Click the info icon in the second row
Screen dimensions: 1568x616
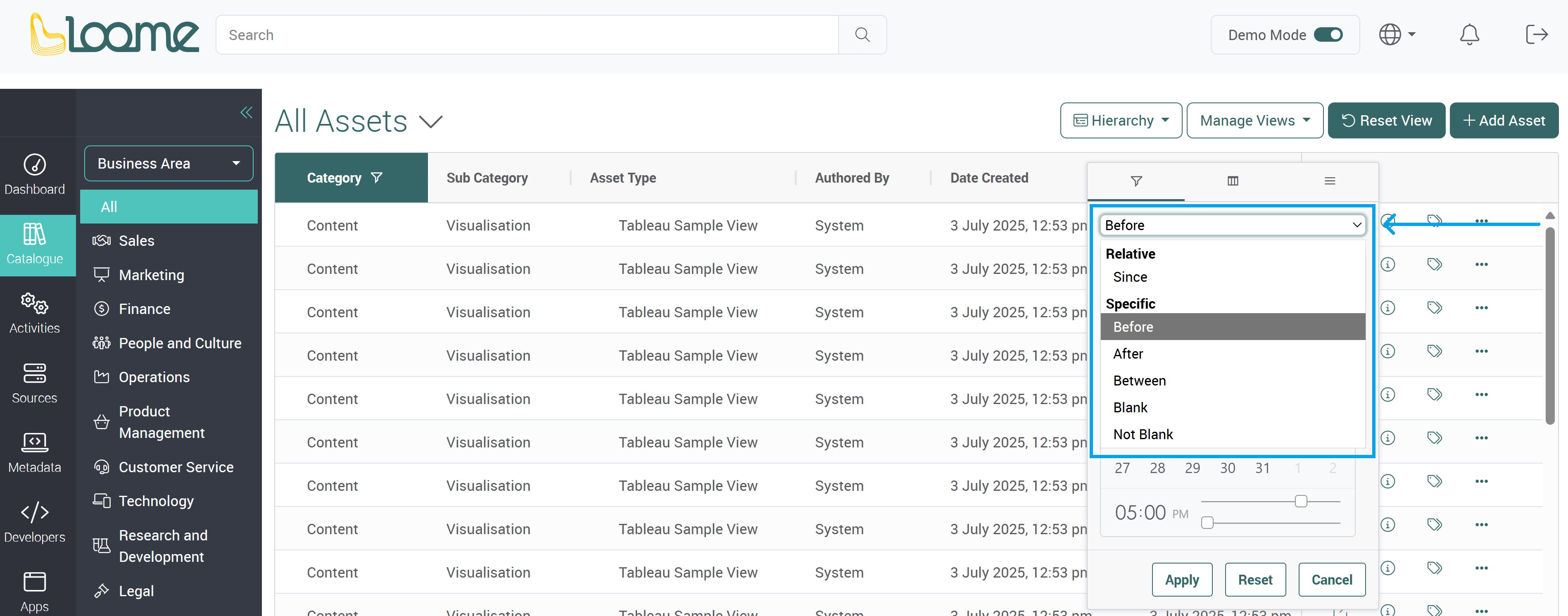(x=1388, y=264)
